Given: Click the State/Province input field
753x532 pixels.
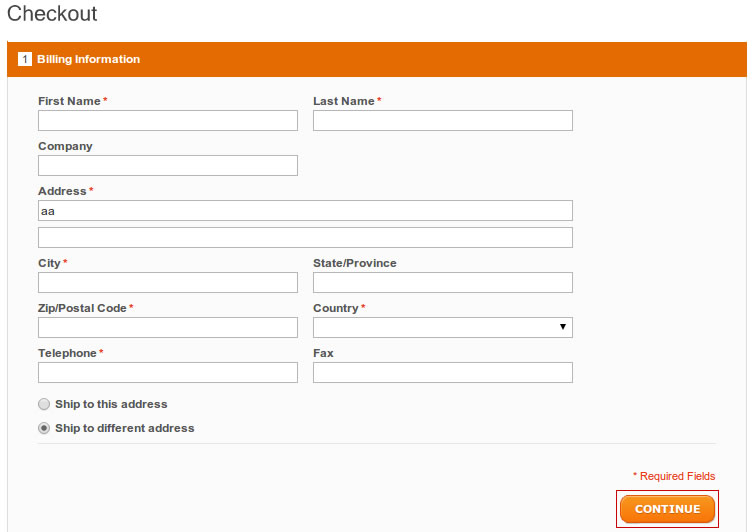Looking at the screenshot, I should tap(443, 283).
